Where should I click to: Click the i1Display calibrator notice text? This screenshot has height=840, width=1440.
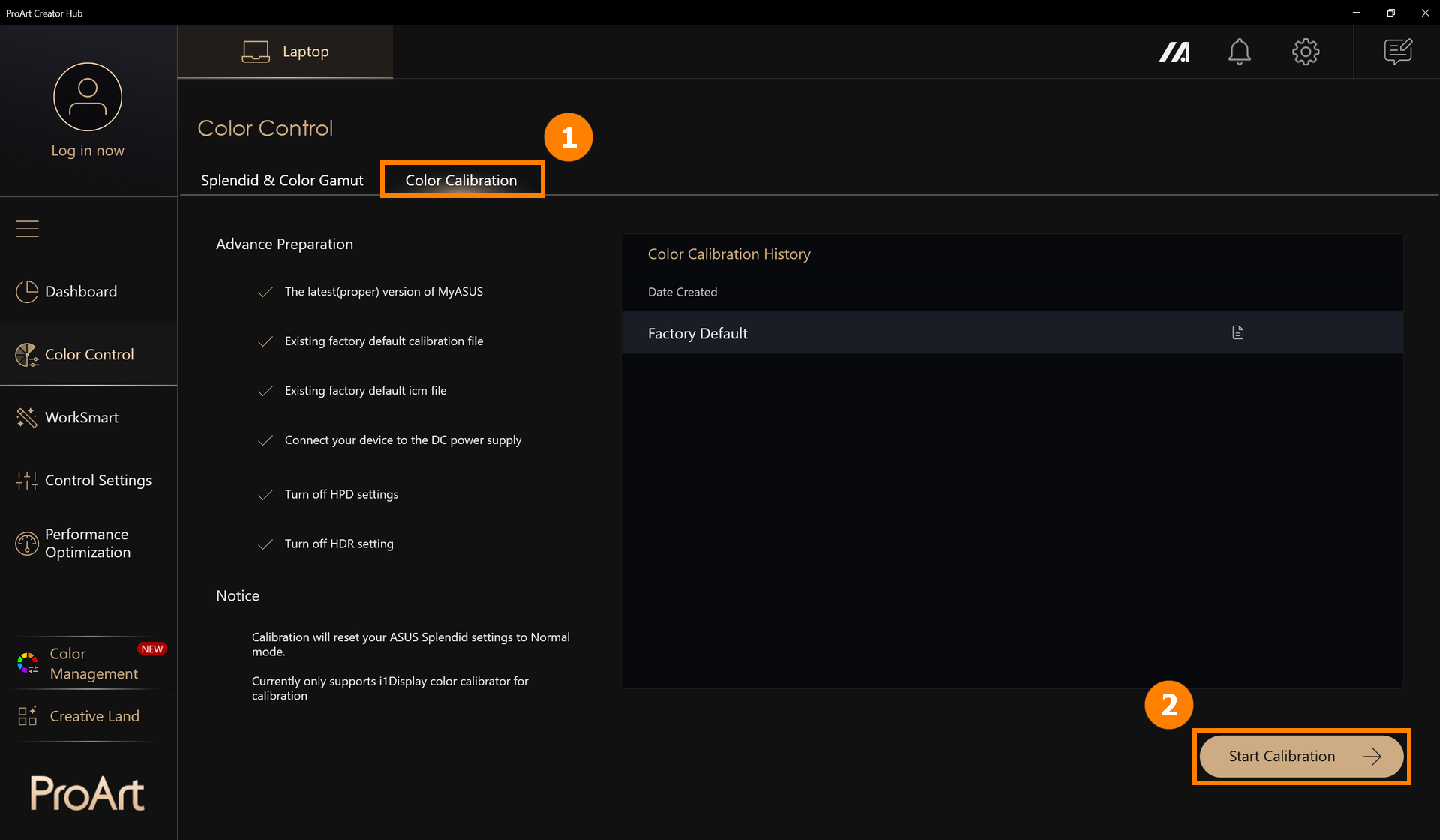[x=390, y=688]
